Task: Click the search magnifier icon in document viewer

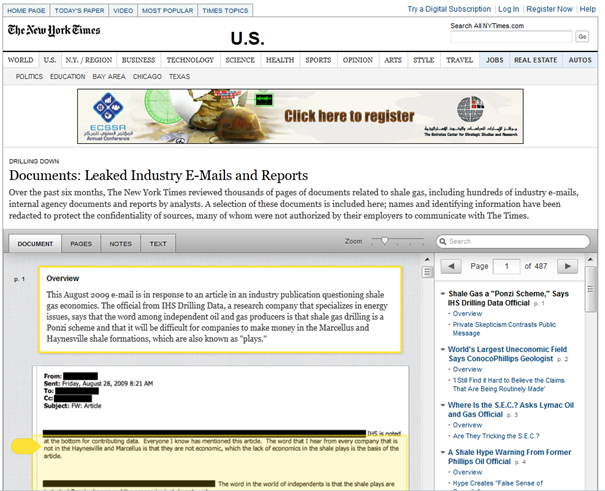Action: tap(443, 241)
